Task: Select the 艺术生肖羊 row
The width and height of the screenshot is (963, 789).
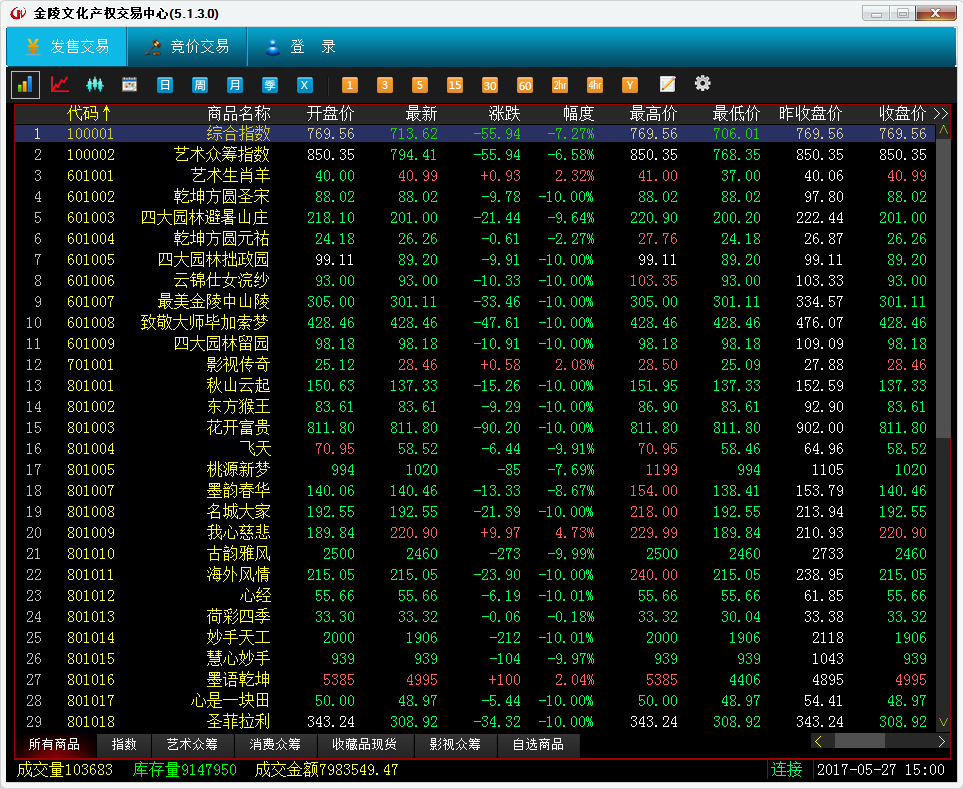Action: click(475, 176)
